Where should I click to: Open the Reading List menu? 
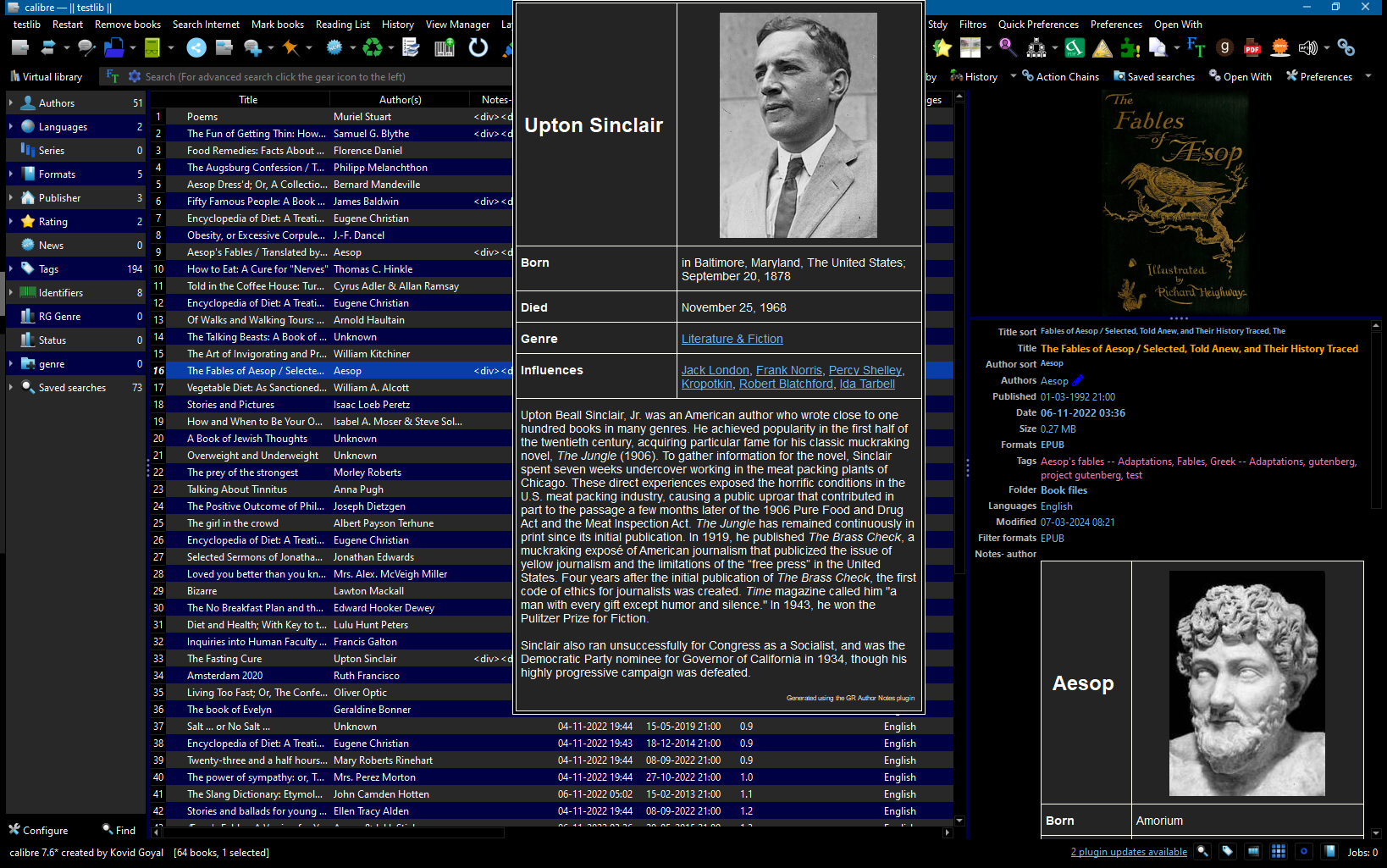tap(343, 25)
